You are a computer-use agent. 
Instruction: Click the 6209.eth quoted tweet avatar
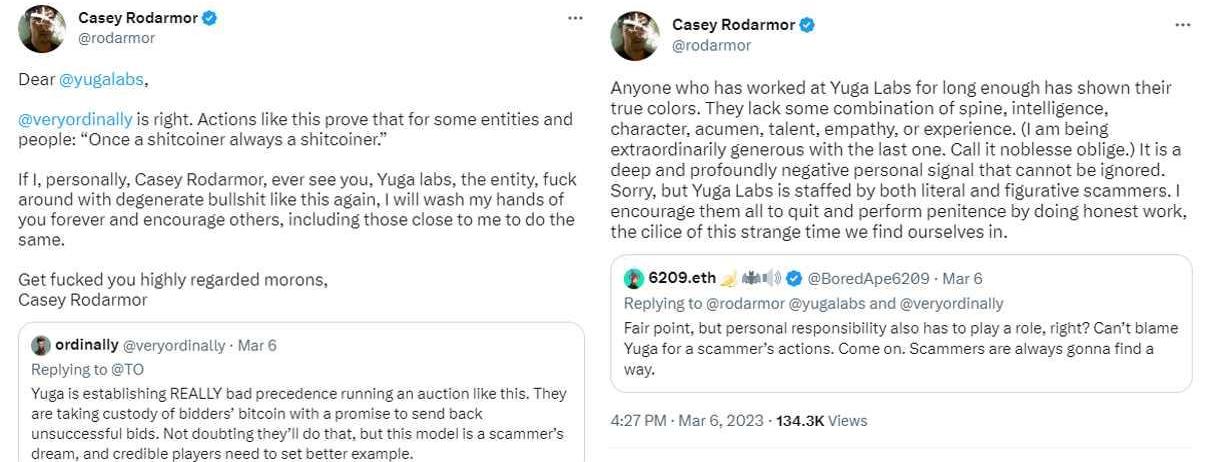[634, 278]
